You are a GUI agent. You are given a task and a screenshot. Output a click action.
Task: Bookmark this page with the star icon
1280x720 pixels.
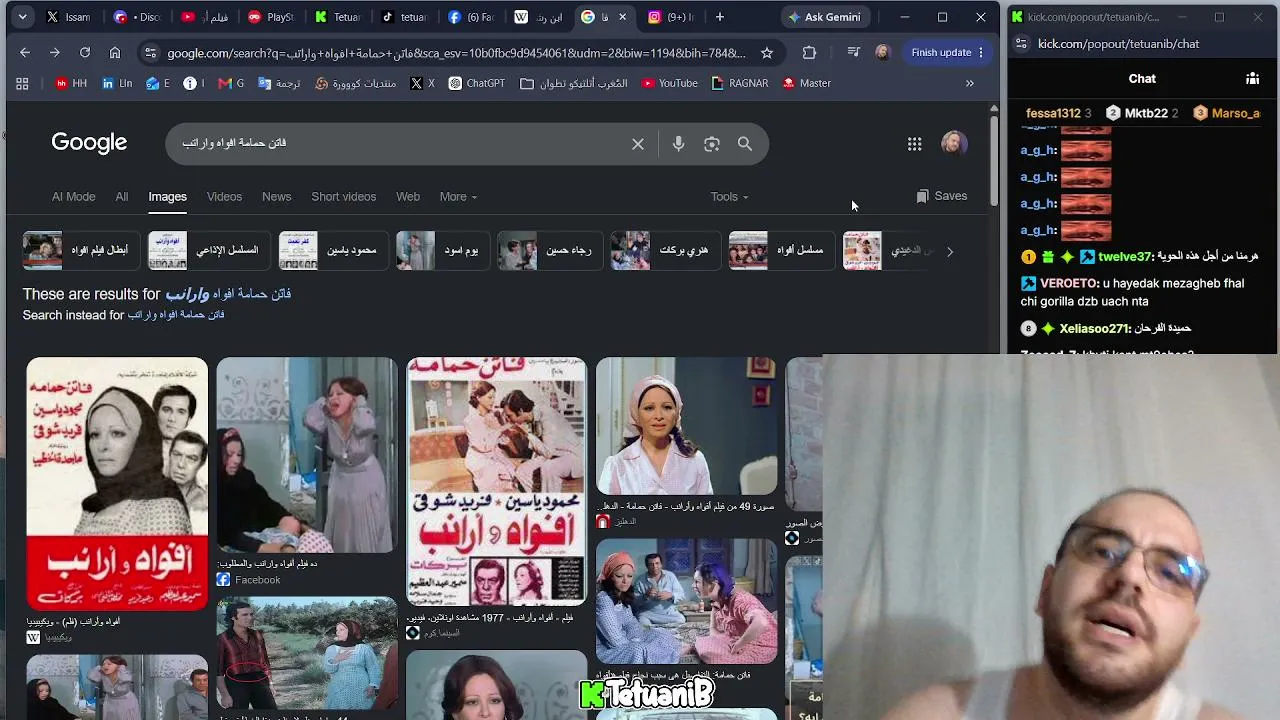point(767,52)
